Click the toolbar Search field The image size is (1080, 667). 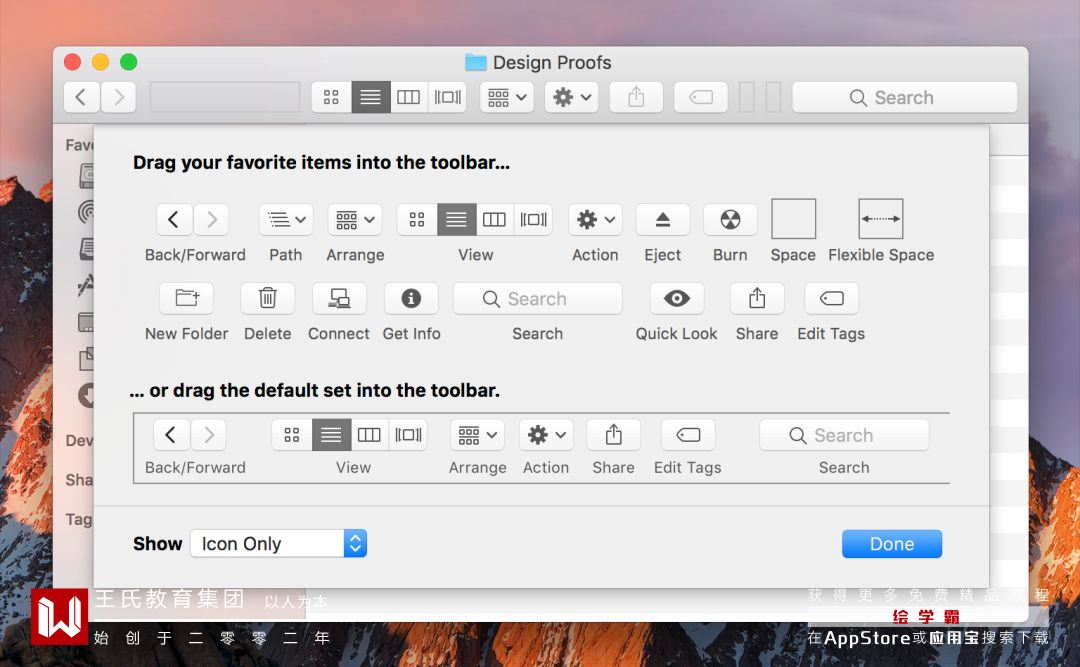[x=904, y=97]
